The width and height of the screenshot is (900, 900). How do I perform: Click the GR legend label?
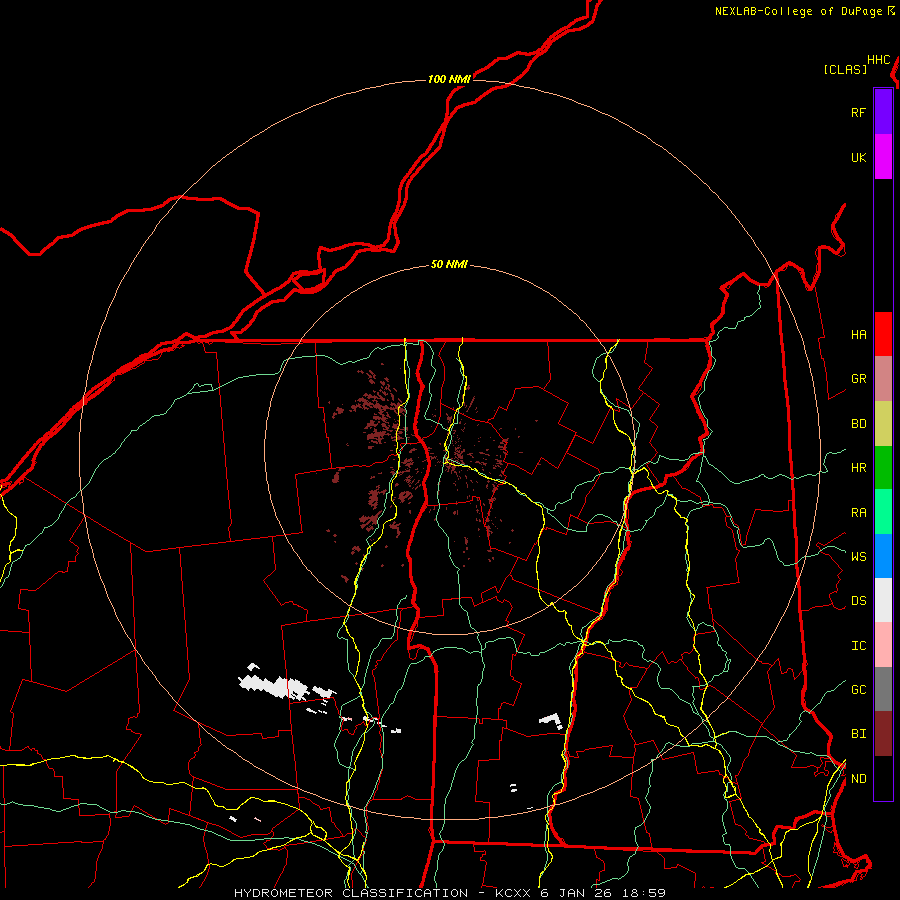coord(859,379)
